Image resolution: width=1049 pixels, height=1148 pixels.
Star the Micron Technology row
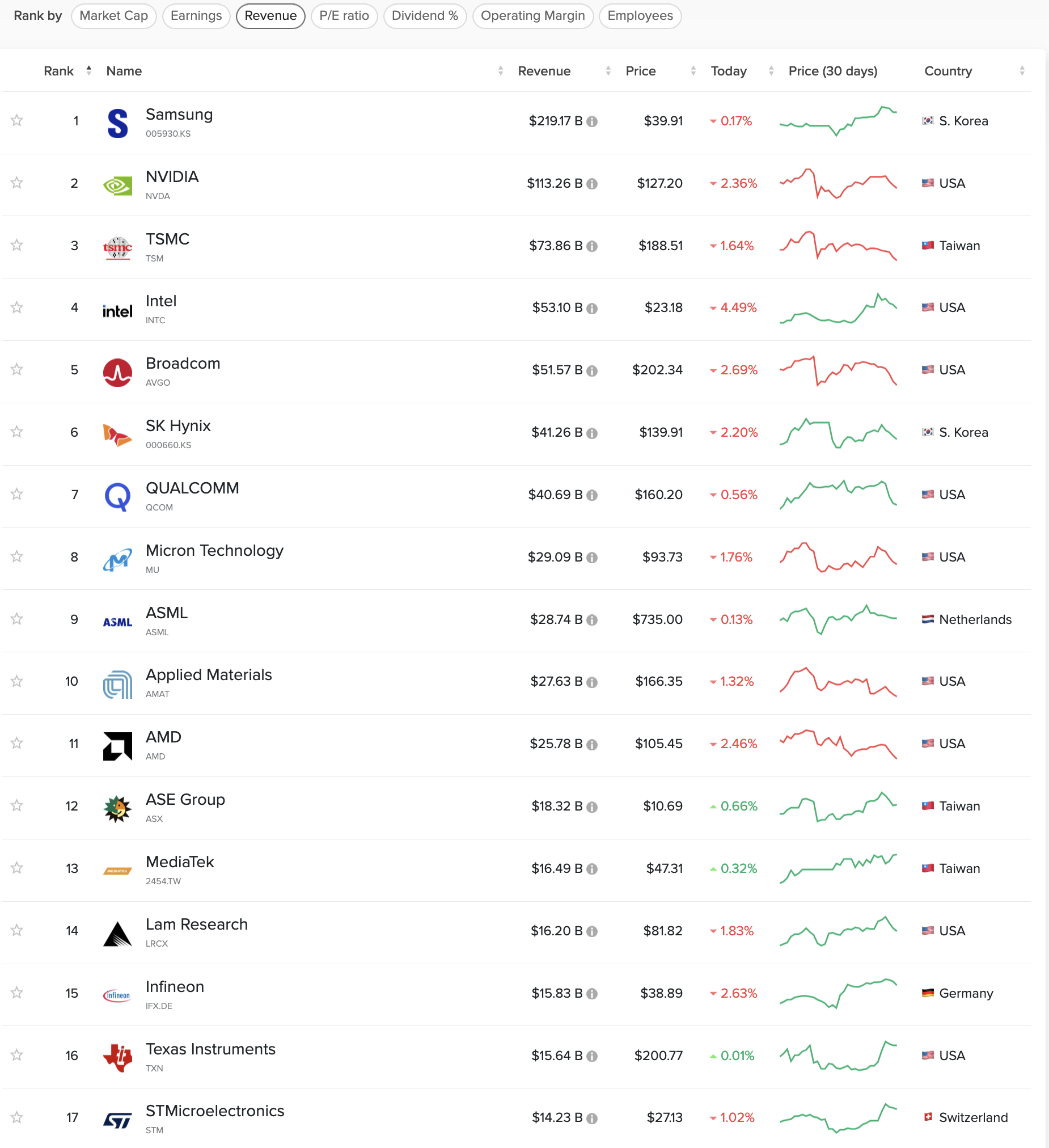pos(17,556)
